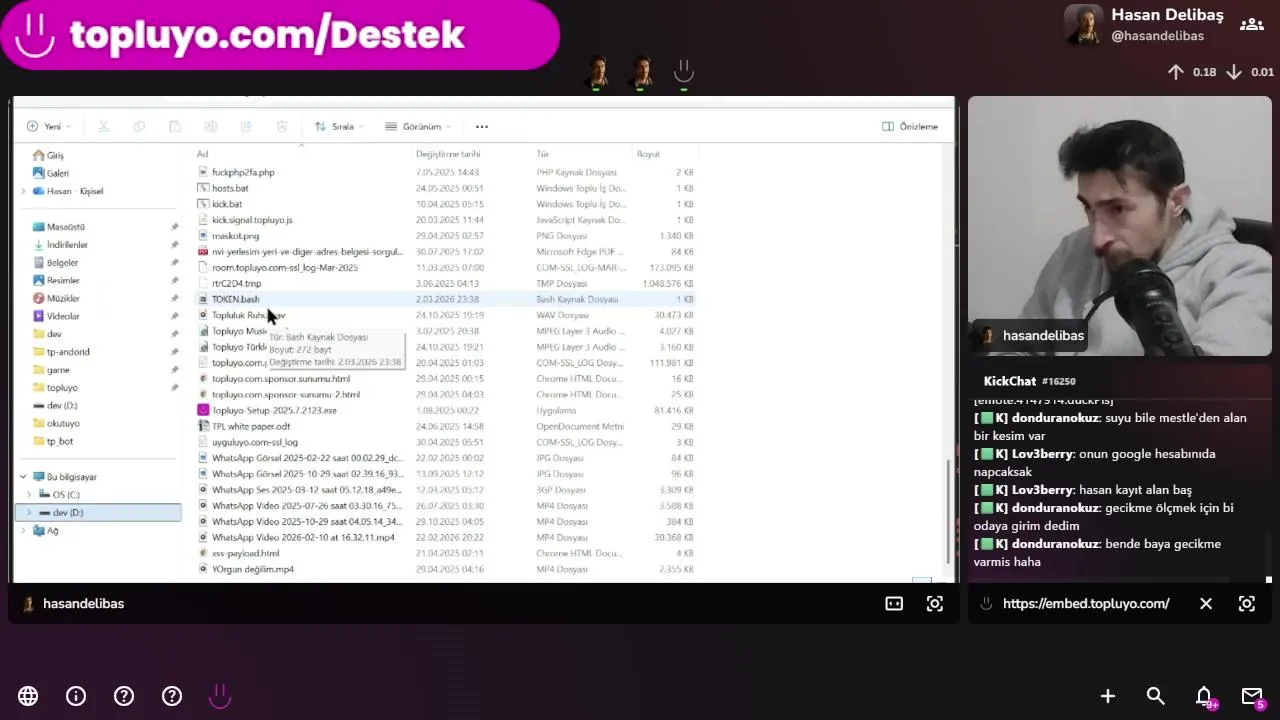Open the Görünüm view dropdown
Image resolution: width=1280 pixels, height=720 pixels.
418,127
